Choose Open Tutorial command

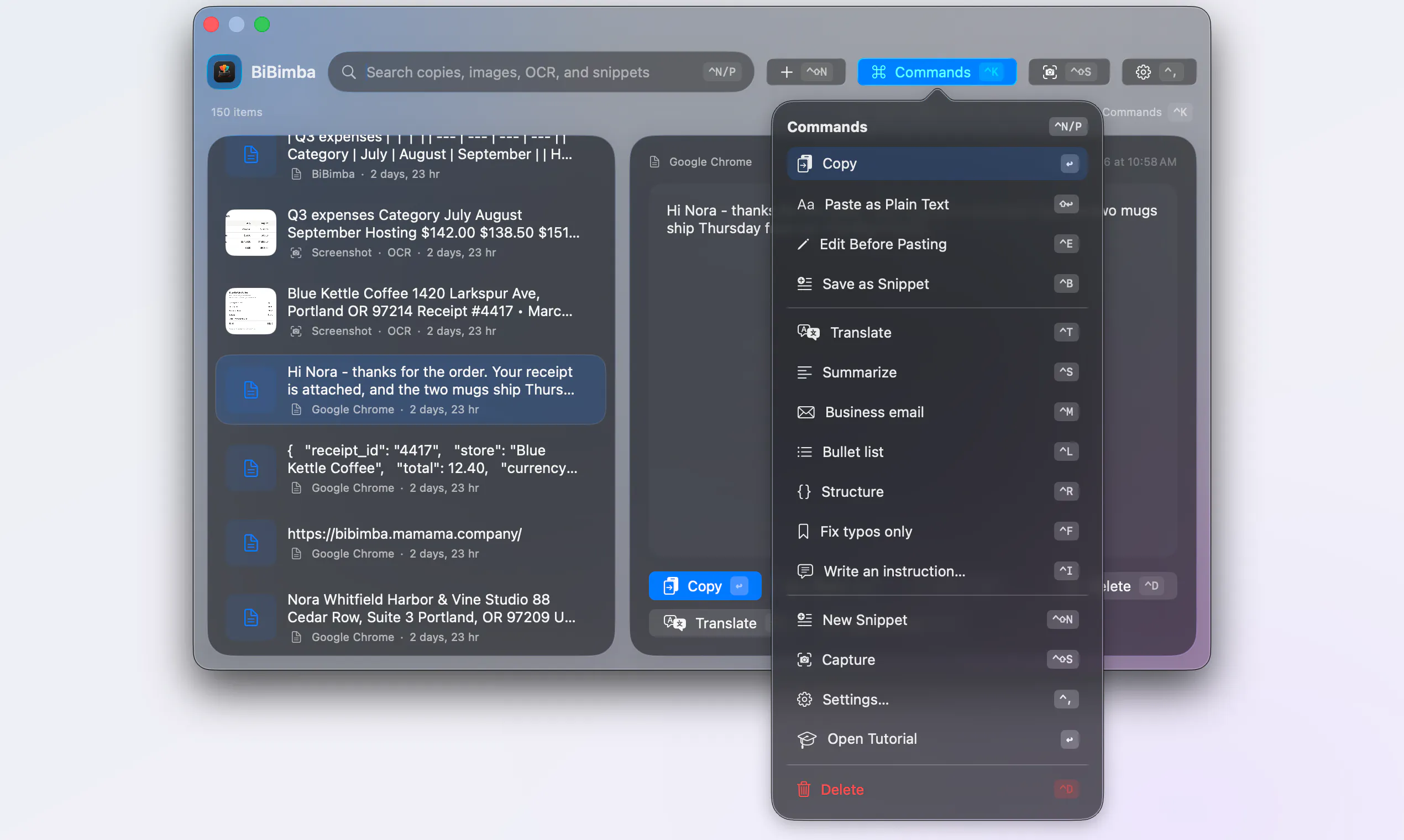point(937,739)
